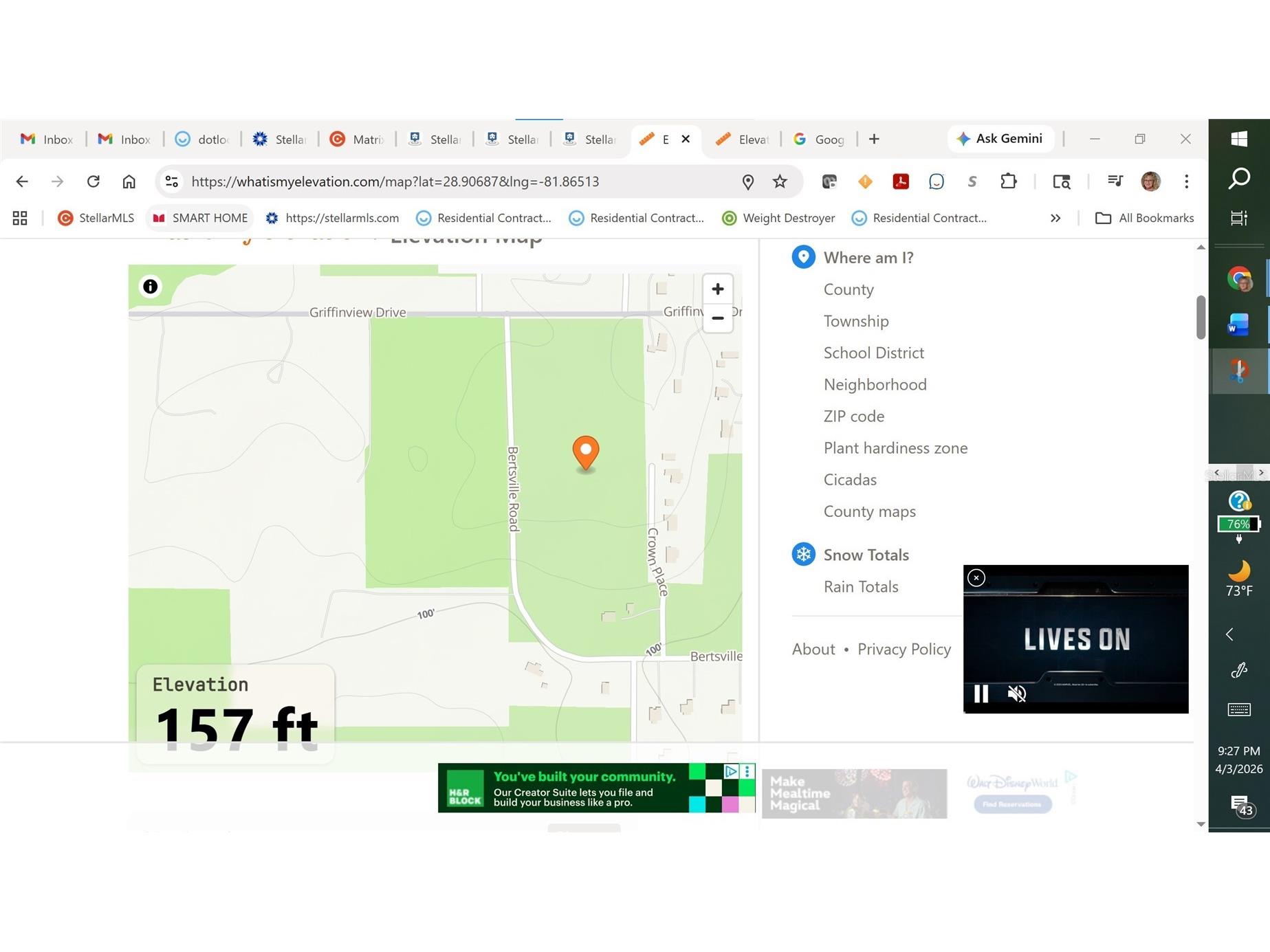Open the SMART HOME bookmark
Image resolution: width=1270 pixels, height=952 pixels.
pyautogui.click(x=200, y=218)
